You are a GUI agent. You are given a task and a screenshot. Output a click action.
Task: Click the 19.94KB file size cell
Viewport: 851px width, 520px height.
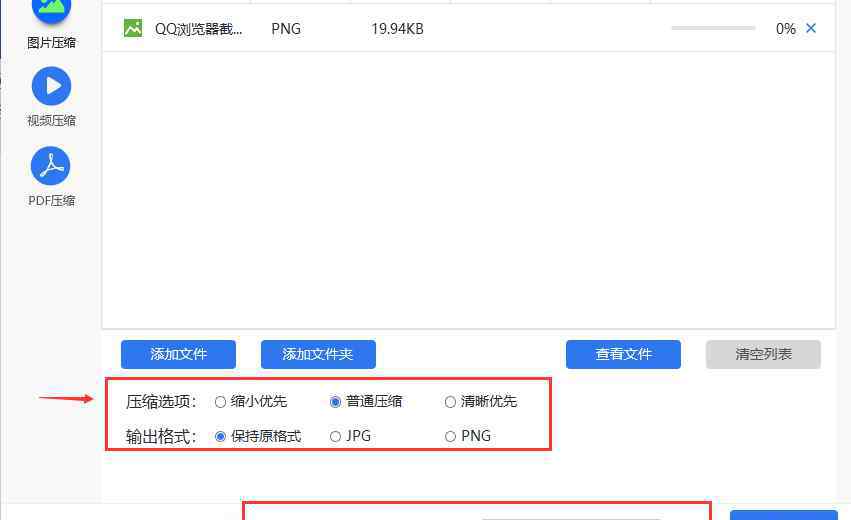(x=397, y=29)
